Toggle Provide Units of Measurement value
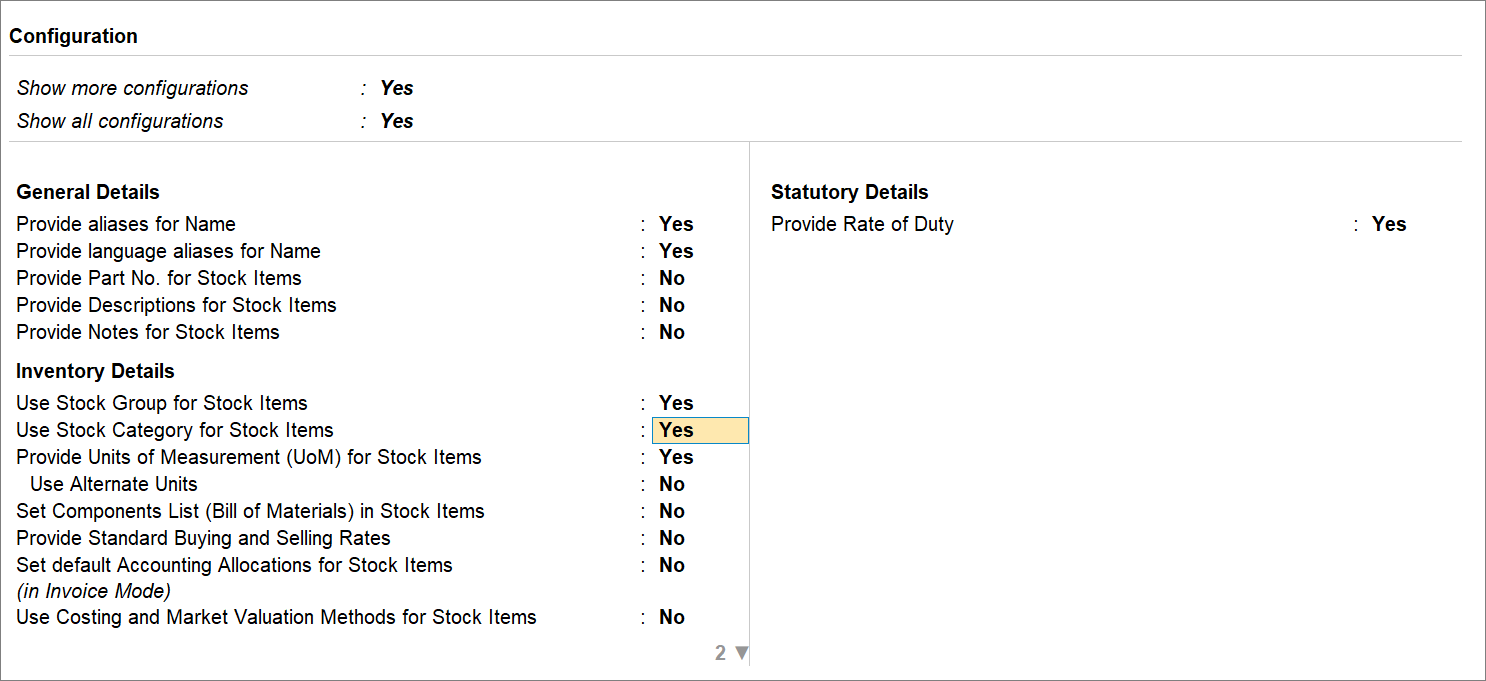 tap(676, 457)
